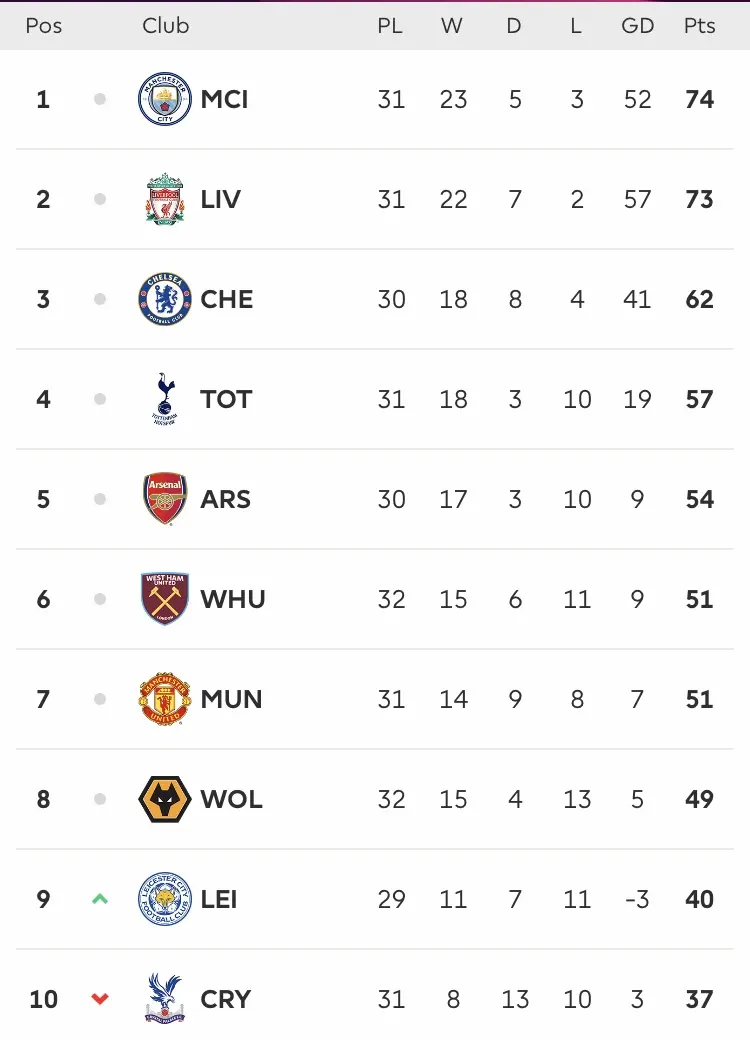Click the Wolves club crest
Screen dimensions: 750x1040
(164, 799)
